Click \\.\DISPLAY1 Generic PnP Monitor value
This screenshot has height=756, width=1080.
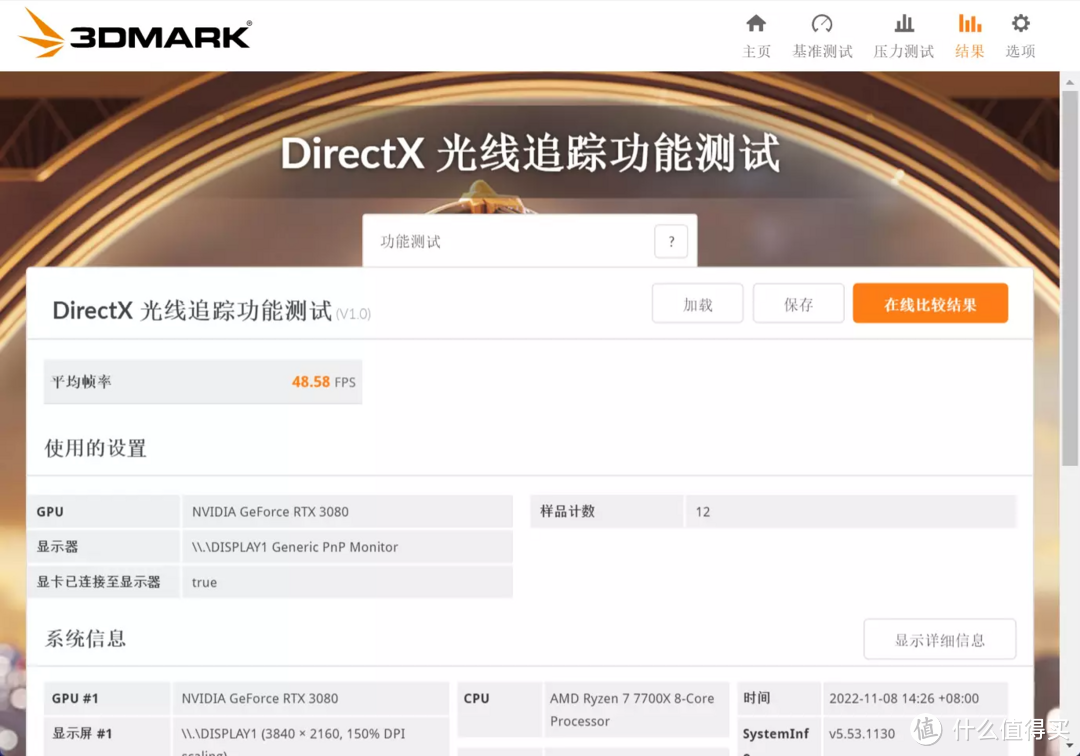[x=295, y=547]
